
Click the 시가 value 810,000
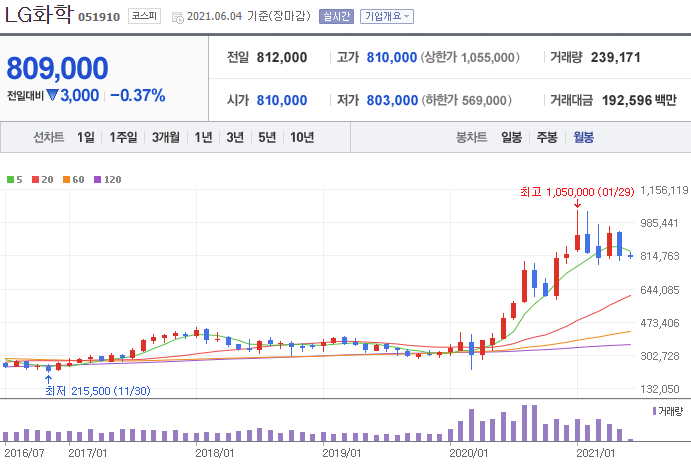(x=282, y=100)
